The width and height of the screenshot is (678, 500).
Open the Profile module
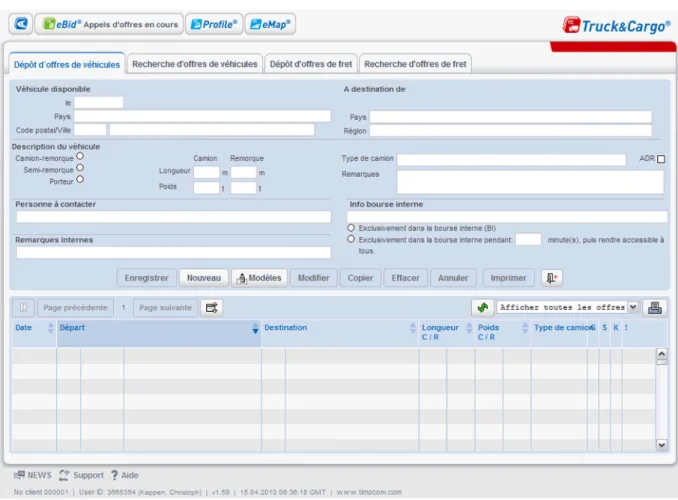point(214,24)
